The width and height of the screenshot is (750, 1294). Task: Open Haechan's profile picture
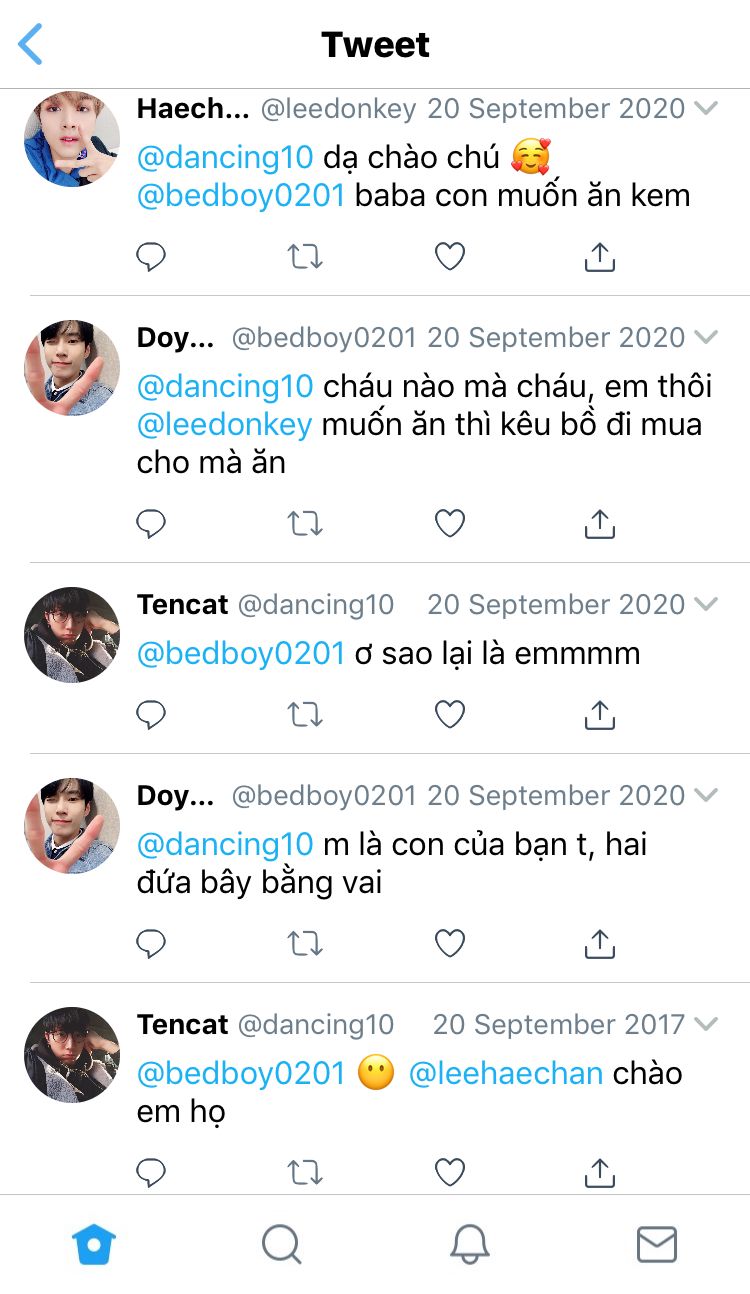(x=72, y=138)
